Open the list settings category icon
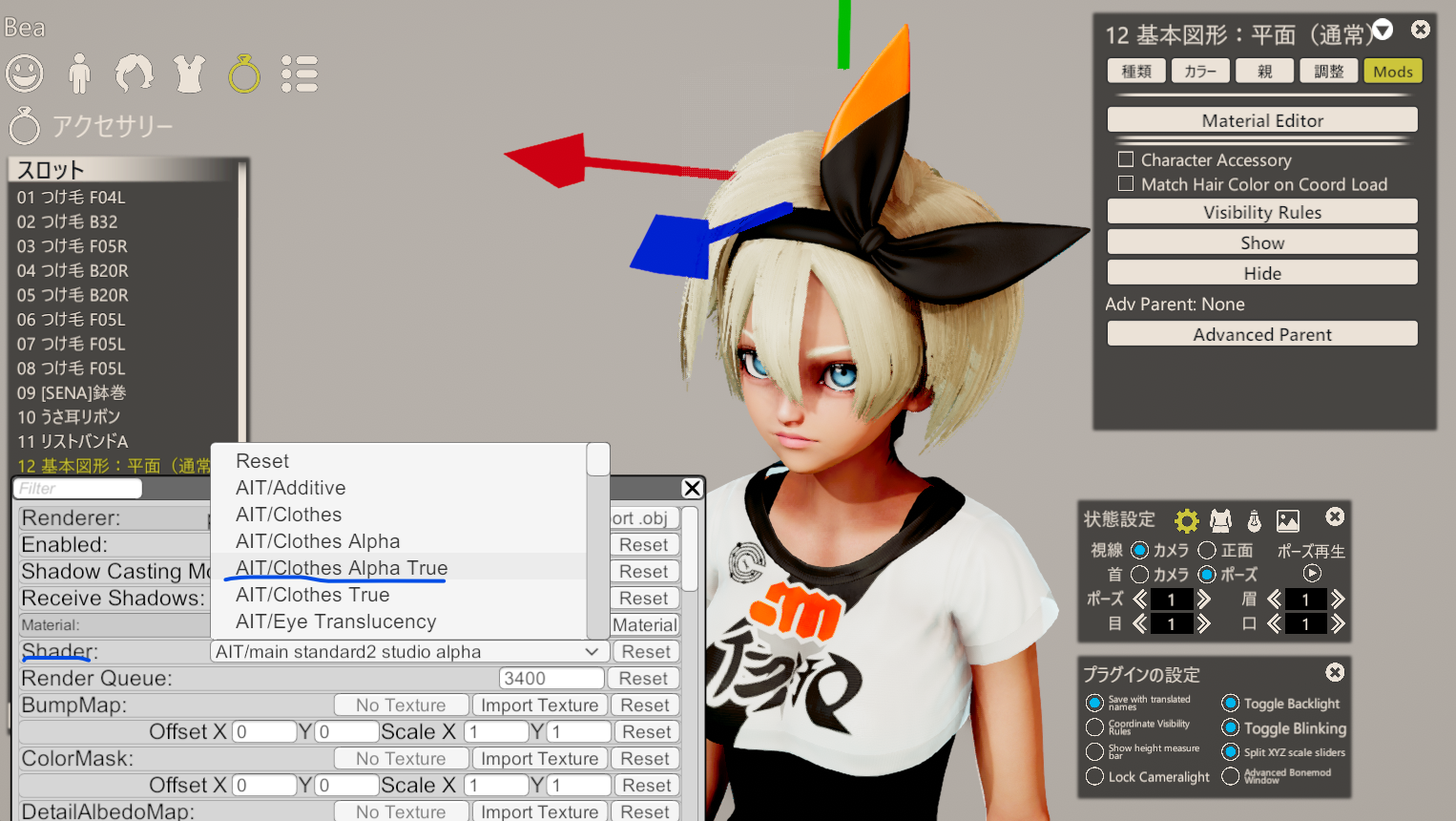This screenshot has height=821, width=1456. coord(300,74)
